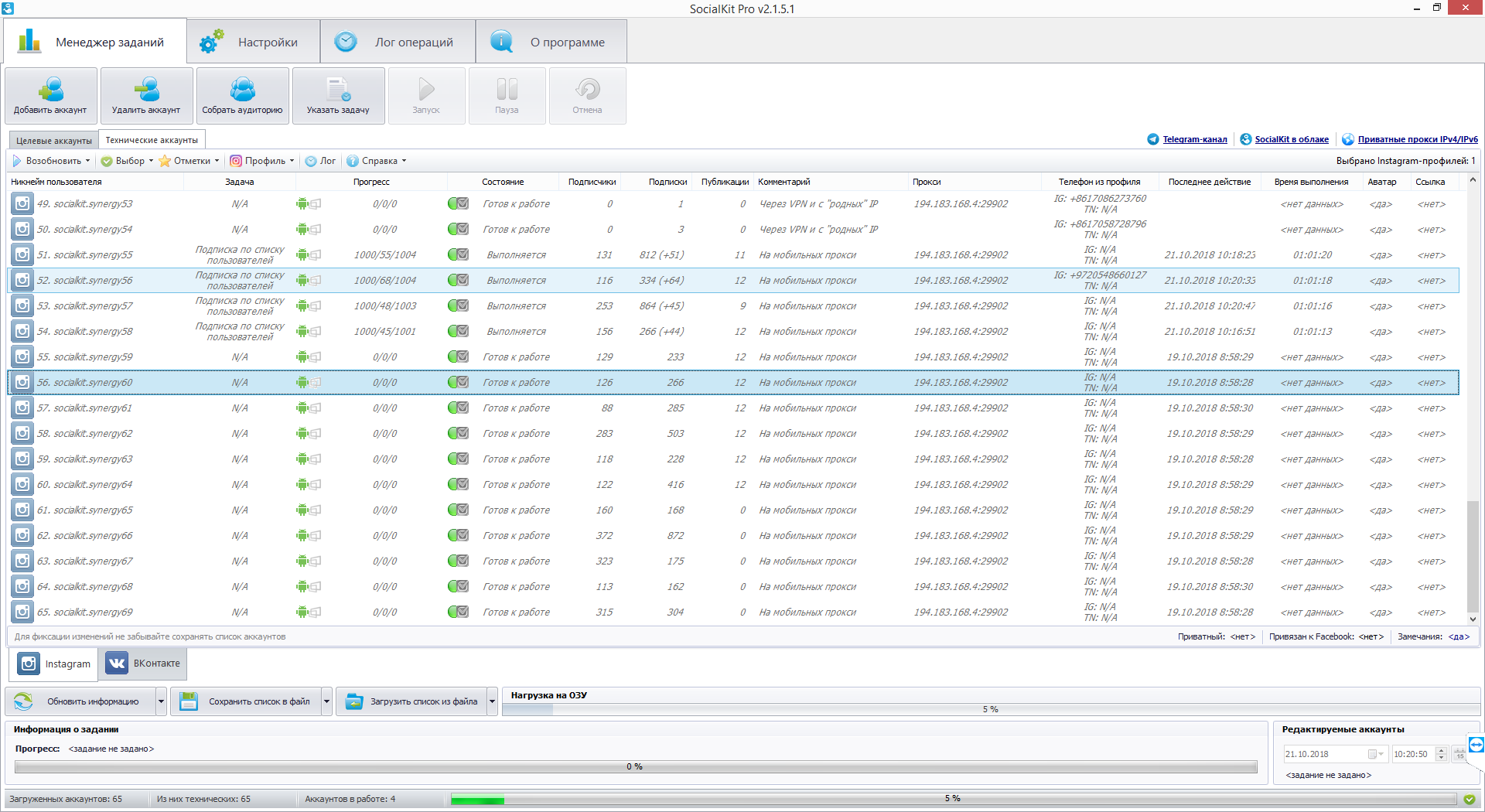Toggle state switch for socialkit.synergy59
The width and height of the screenshot is (1485, 812).
(458, 357)
